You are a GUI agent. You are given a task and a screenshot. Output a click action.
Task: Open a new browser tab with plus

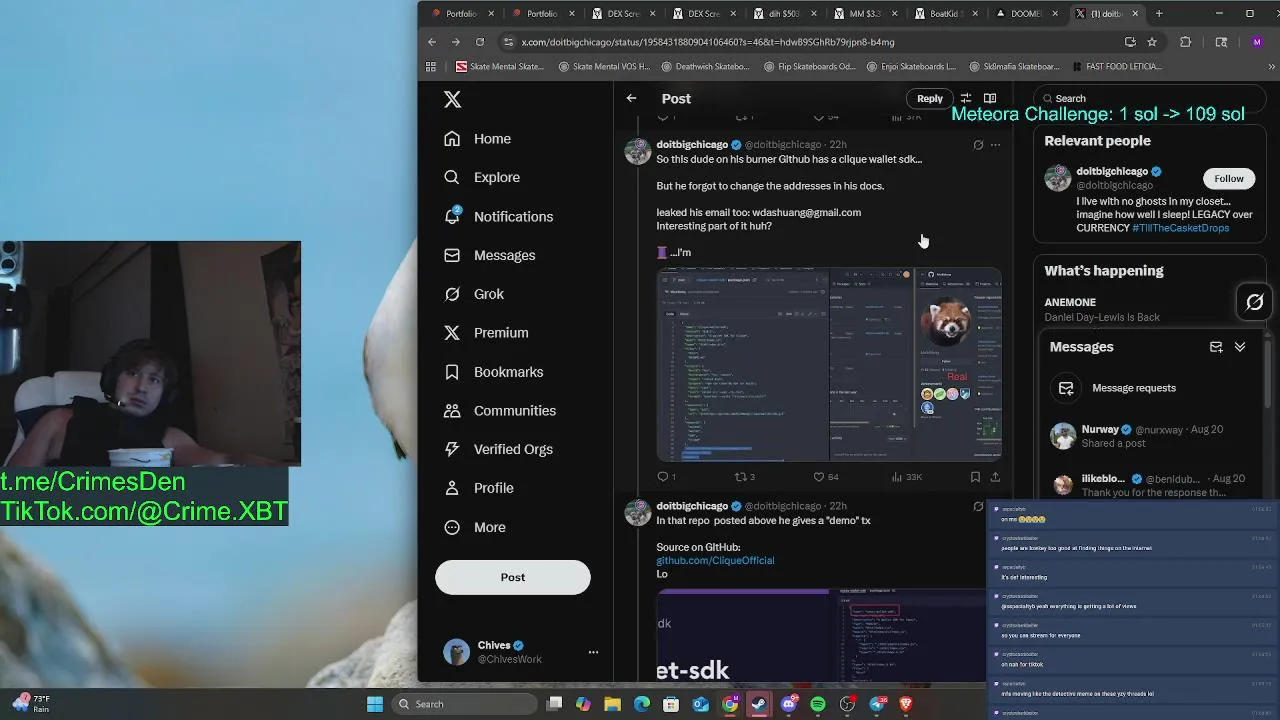pos(1159,14)
